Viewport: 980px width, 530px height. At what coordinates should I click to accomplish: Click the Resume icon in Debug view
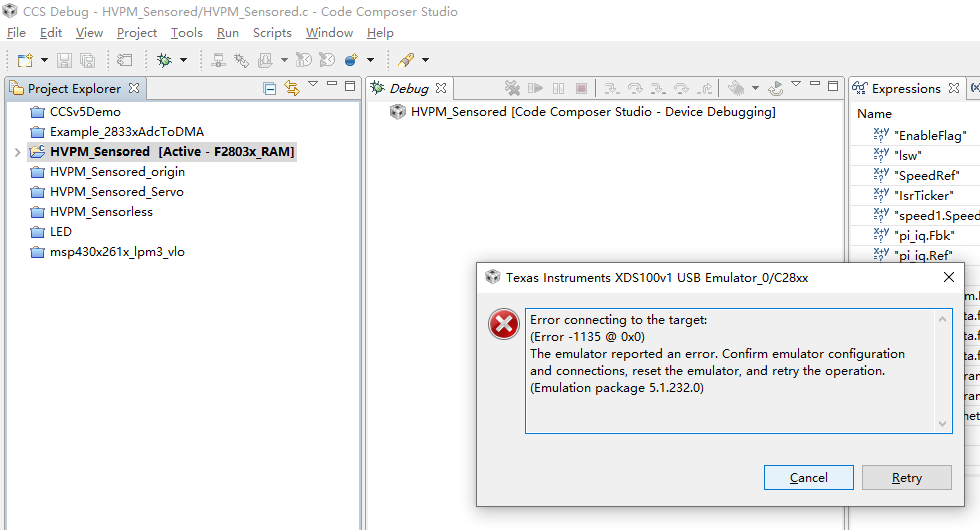[535, 89]
